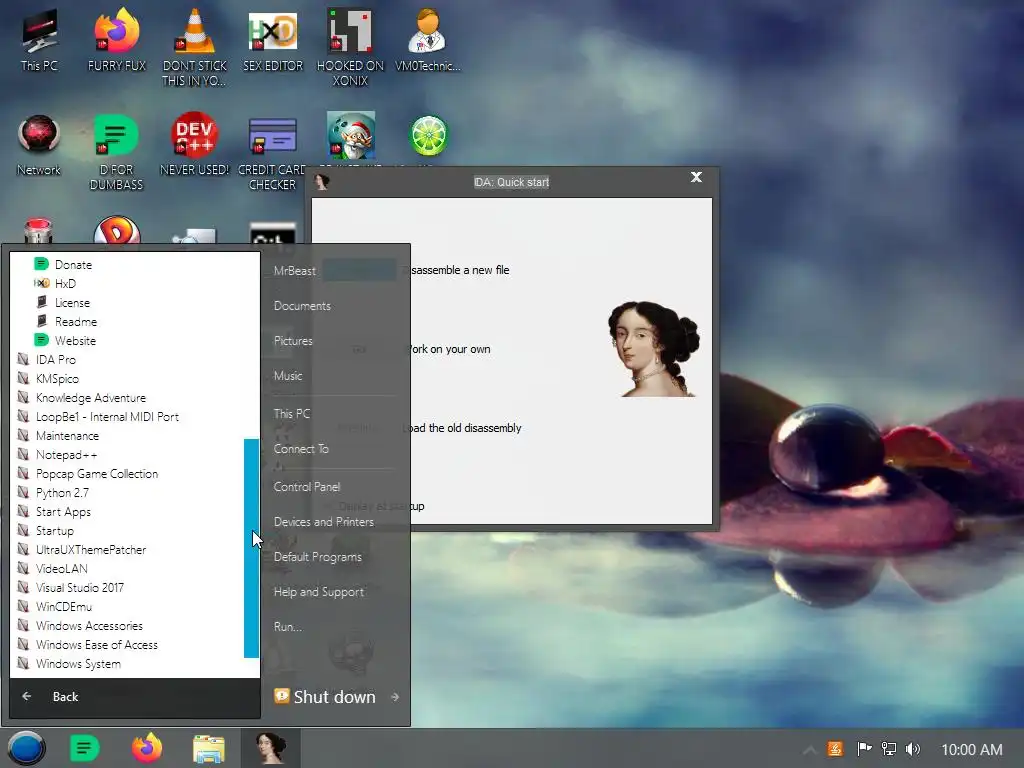Screen dimensions: 1024x768
Task: Show hidden system tray icons
Action: [809, 750]
